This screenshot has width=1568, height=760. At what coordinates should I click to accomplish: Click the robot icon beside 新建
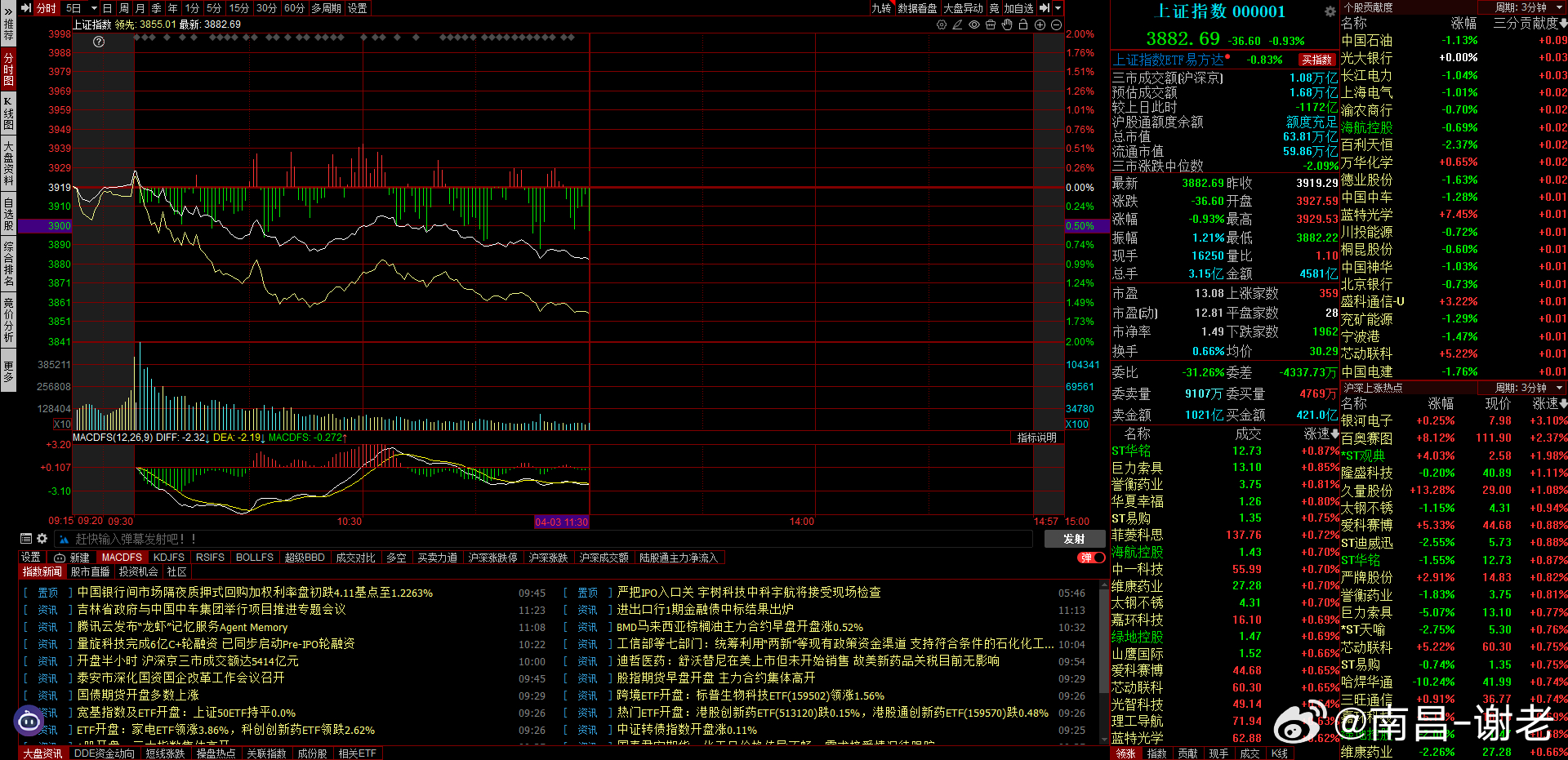point(60,558)
